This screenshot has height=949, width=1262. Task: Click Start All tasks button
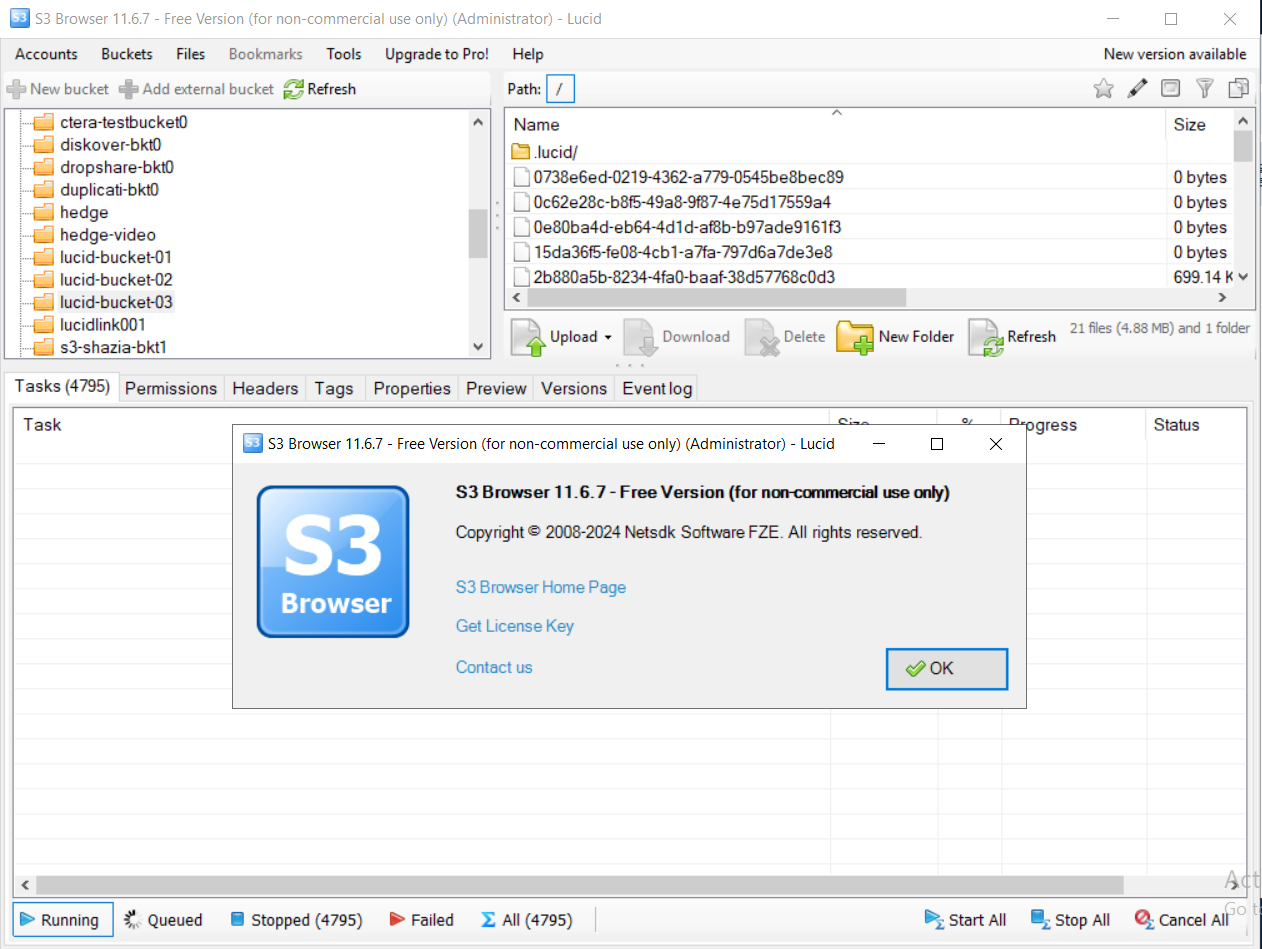tap(966, 920)
